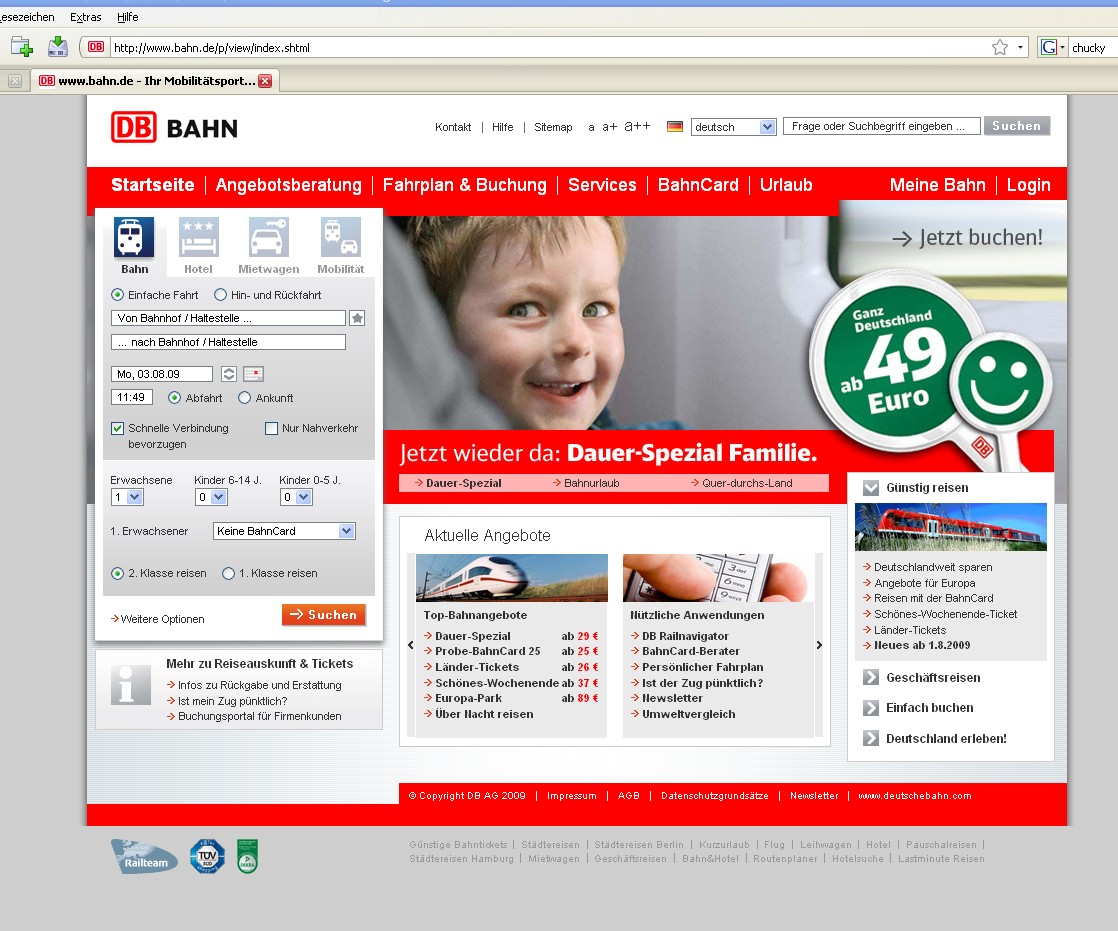Screen dimensions: 1118x931
Task: Open the Meine Bahn link
Action: (x=938, y=185)
